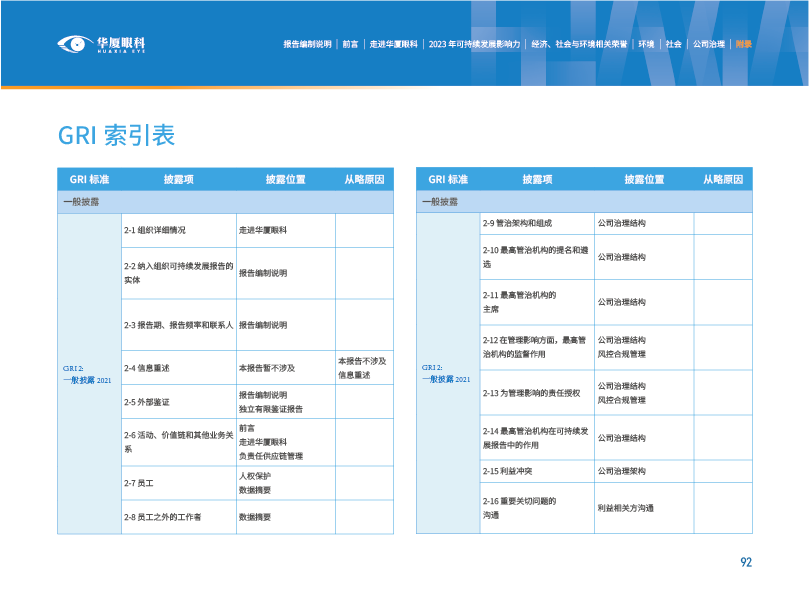Click the 2-13 disclosure item cell
The image size is (809, 596).
tap(536, 393)
